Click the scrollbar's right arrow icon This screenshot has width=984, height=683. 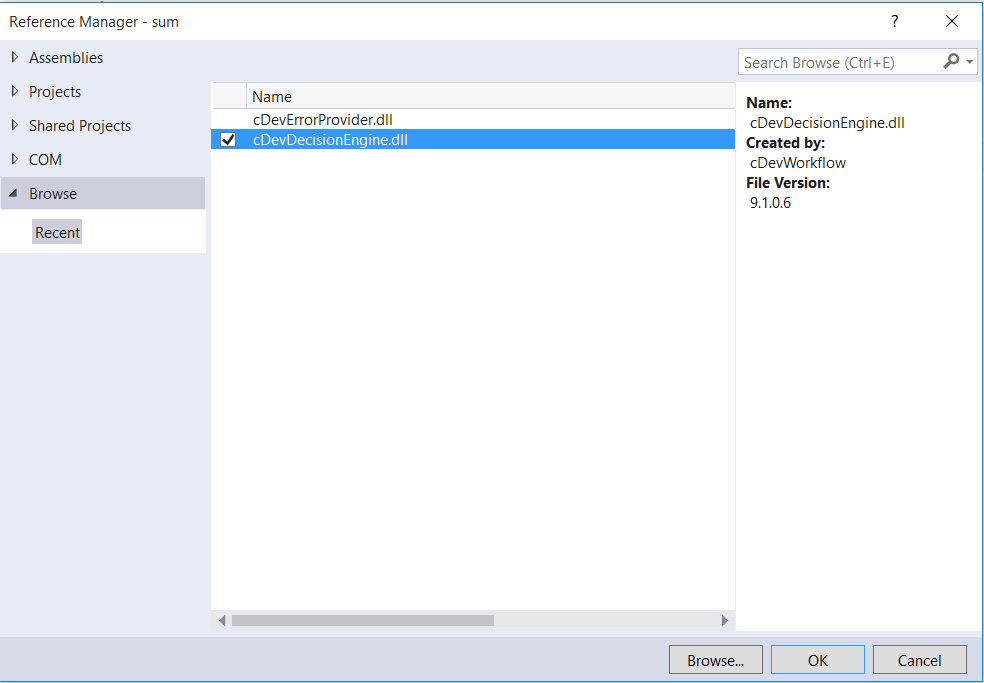tap(725, 620)
